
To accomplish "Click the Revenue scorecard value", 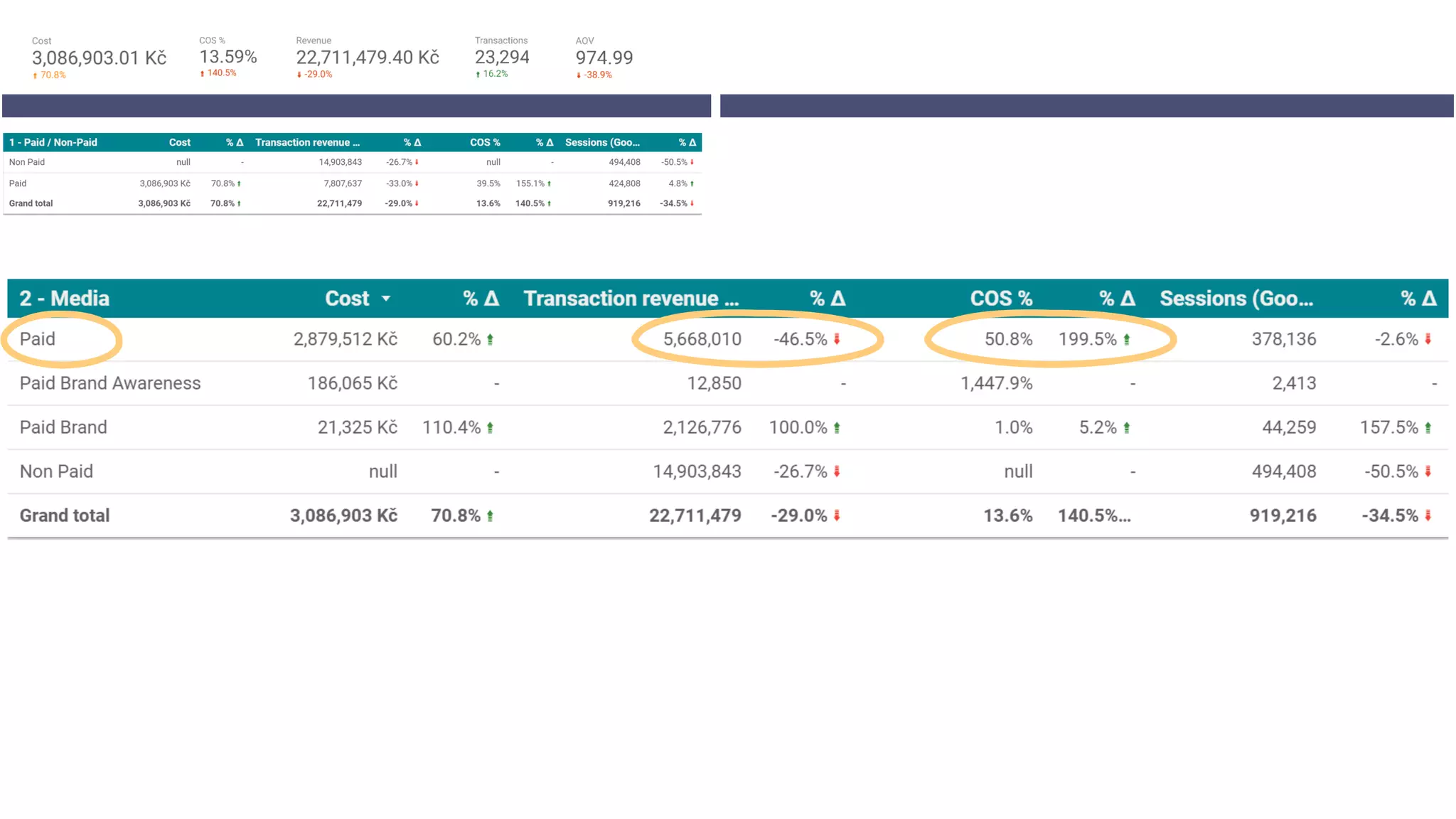I will coord(368,58).
